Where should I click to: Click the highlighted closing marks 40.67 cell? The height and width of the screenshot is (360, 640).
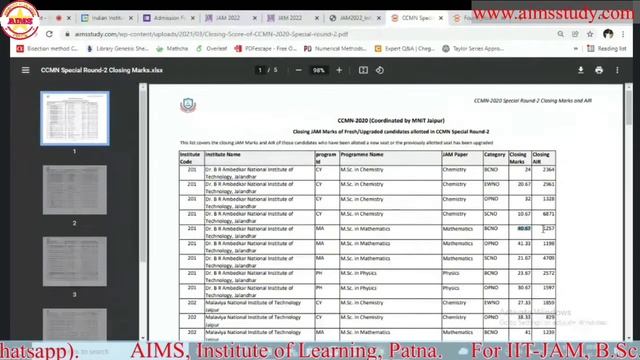pos(524,229)
